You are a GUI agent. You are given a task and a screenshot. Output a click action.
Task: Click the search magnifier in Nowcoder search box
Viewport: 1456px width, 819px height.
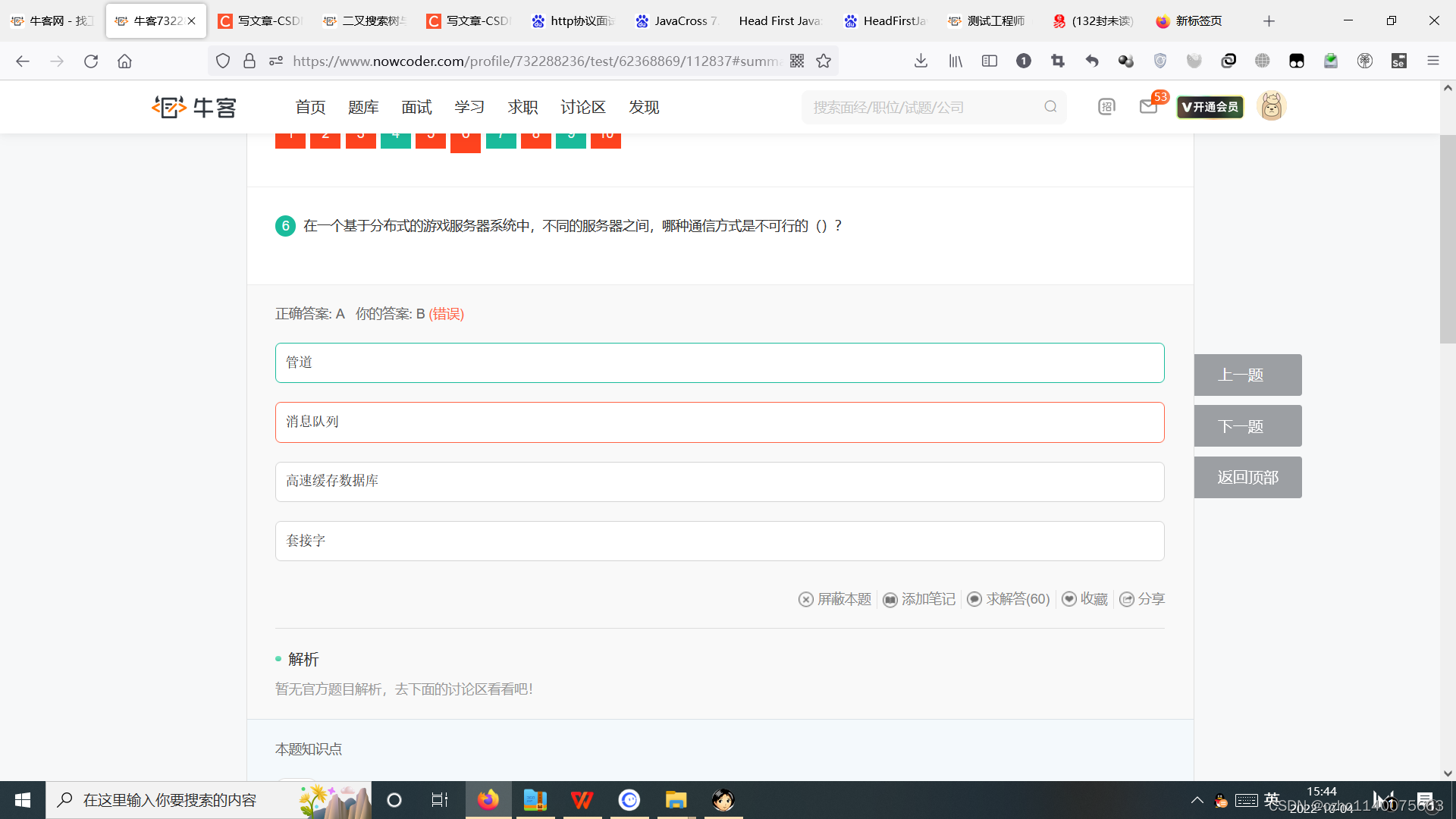coord(1050,107)
